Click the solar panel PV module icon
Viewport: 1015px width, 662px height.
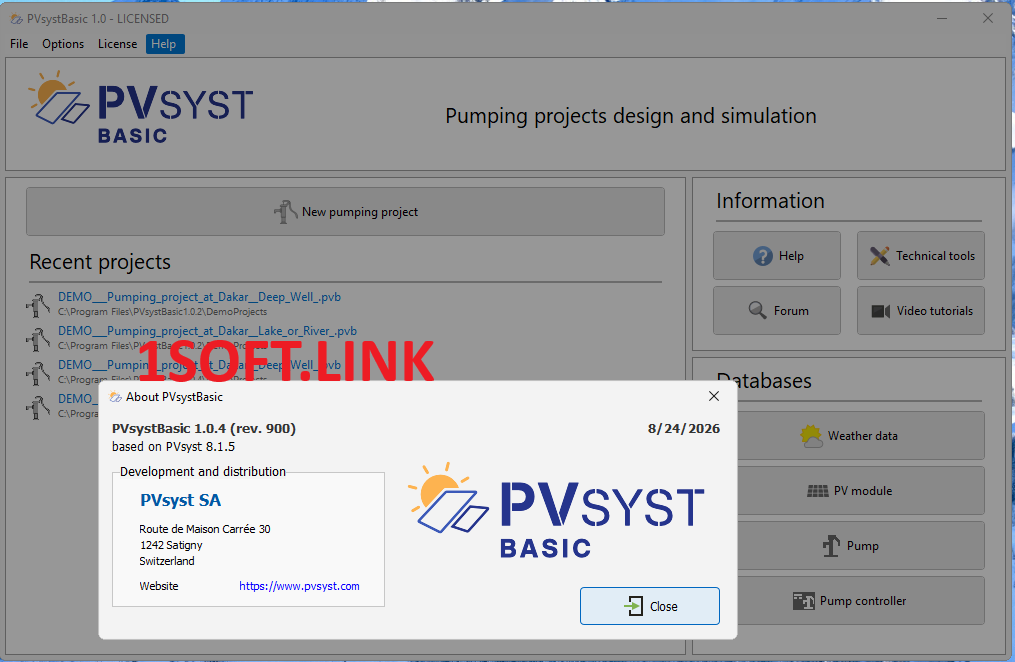(x=818, y=491)
